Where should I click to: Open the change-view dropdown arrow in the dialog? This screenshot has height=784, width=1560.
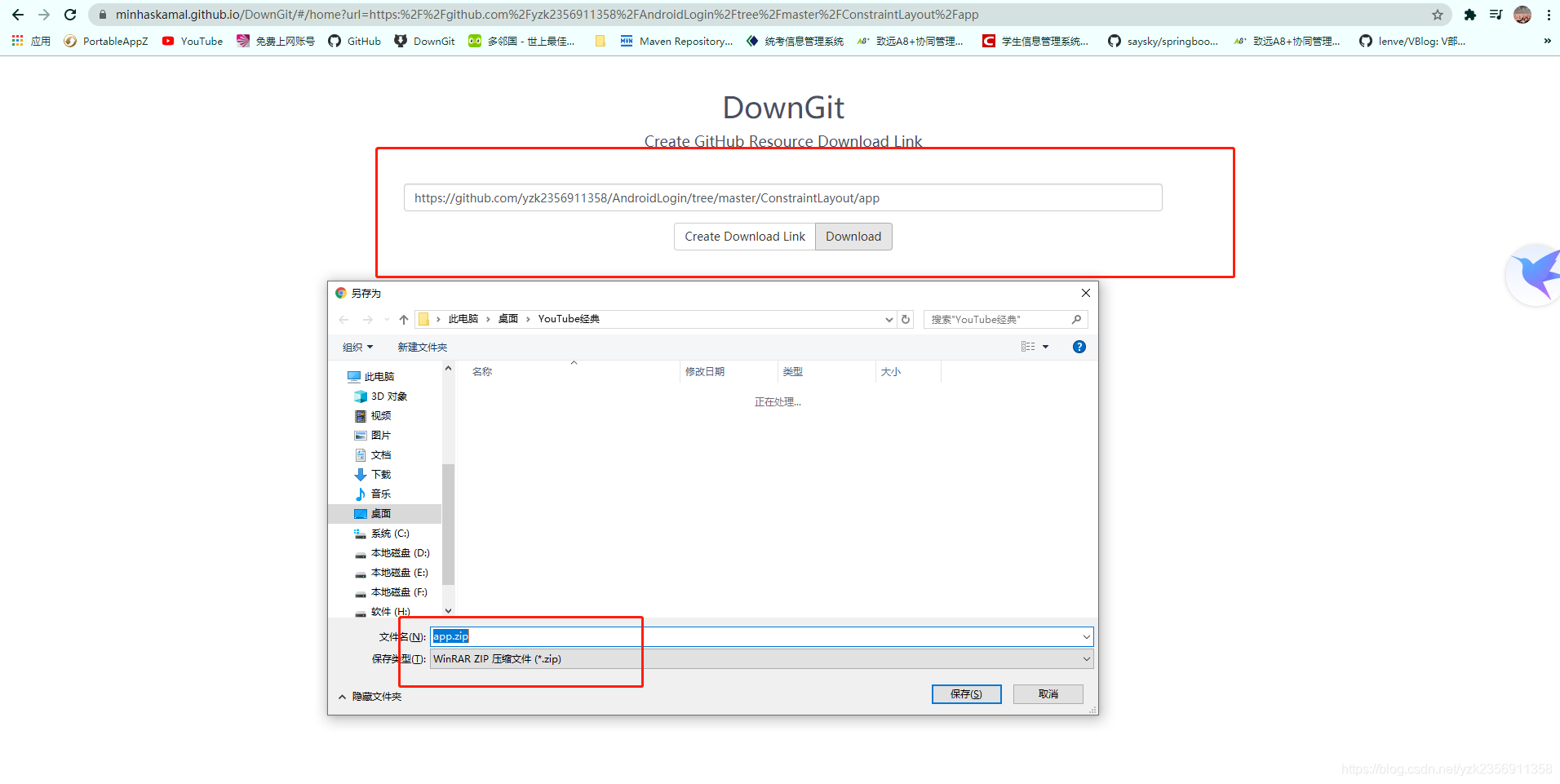click(1045, 346)
